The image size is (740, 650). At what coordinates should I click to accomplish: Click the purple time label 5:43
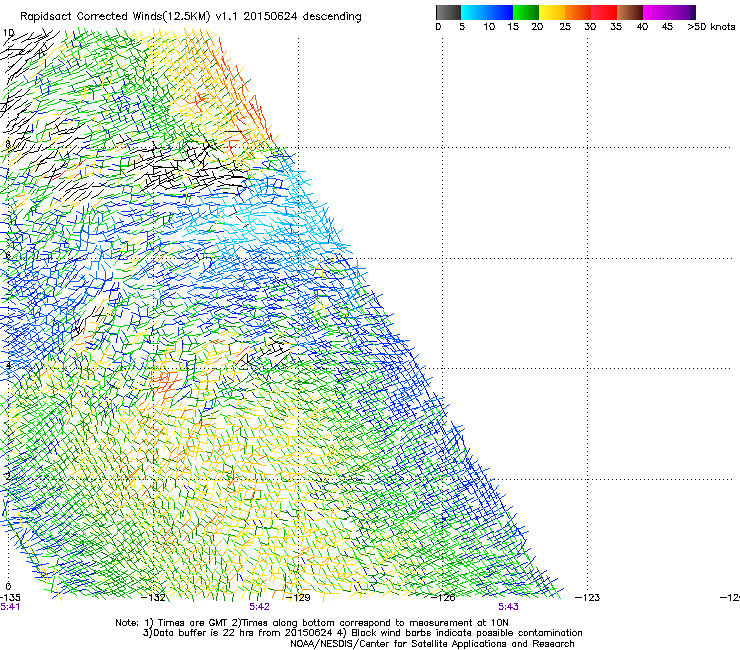pos(508,607)
